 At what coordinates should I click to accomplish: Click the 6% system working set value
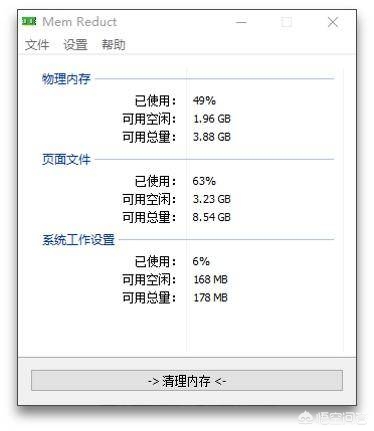pyautogui.click(x=201, y=261)
